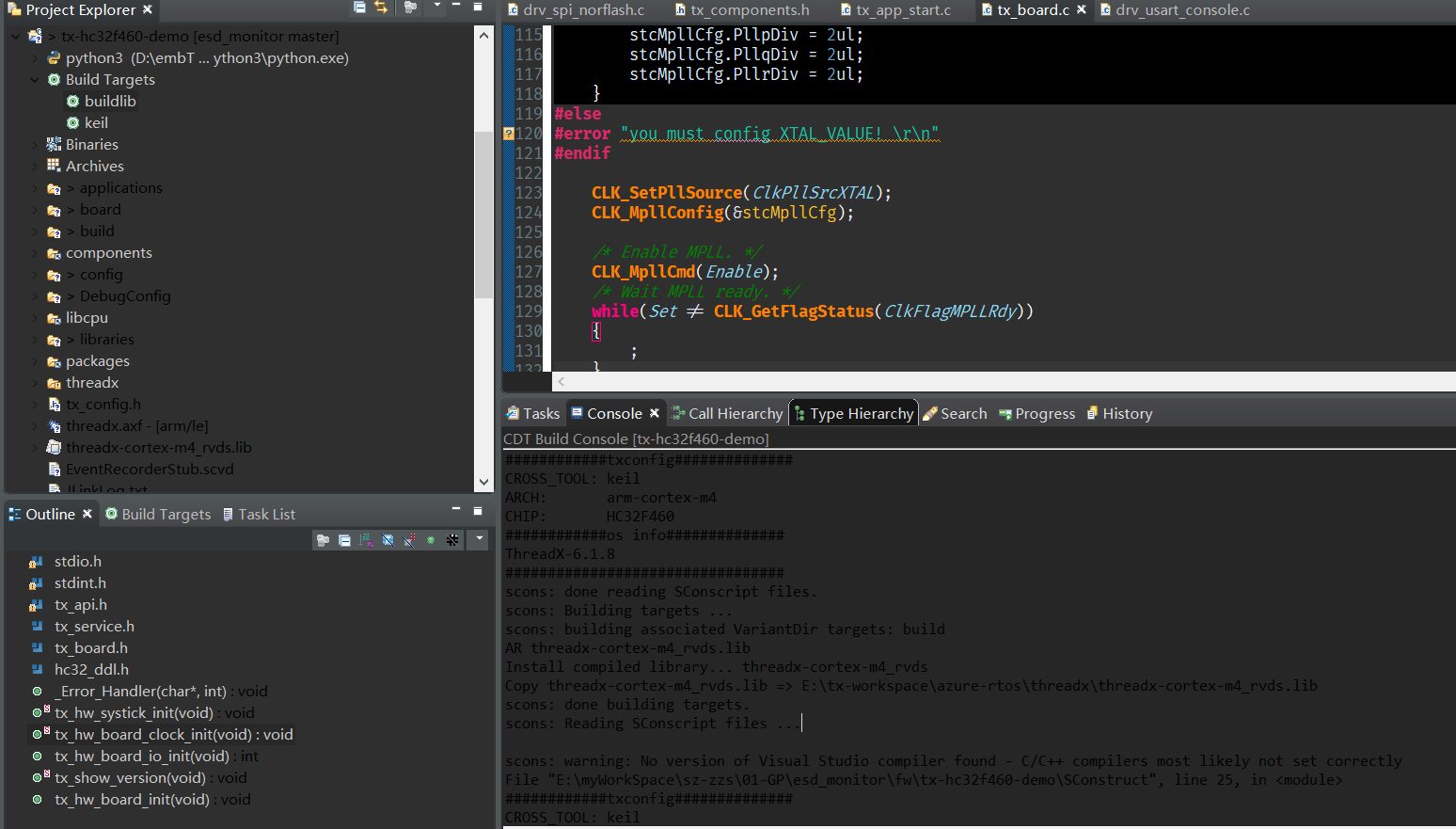This screenshot has width=1456, height=829.
Task: Open the Progress view tab
Action: [1037, 414]
